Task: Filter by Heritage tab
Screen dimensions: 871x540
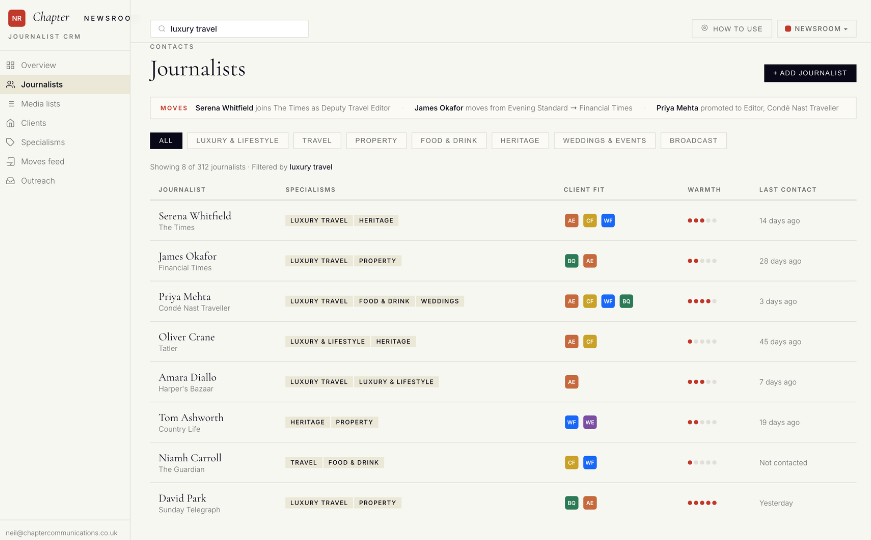Action: (520, 141)
